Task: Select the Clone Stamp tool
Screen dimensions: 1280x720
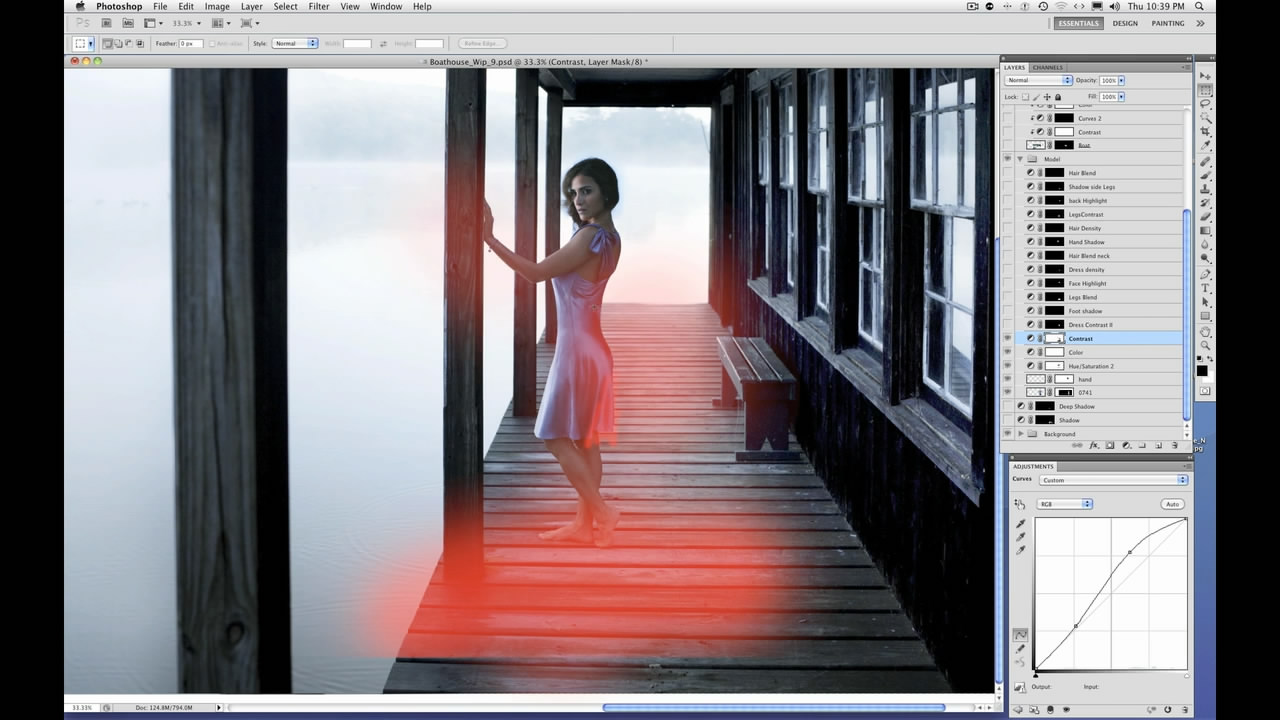Action: pyautogui.click(x=1205, y=189)
